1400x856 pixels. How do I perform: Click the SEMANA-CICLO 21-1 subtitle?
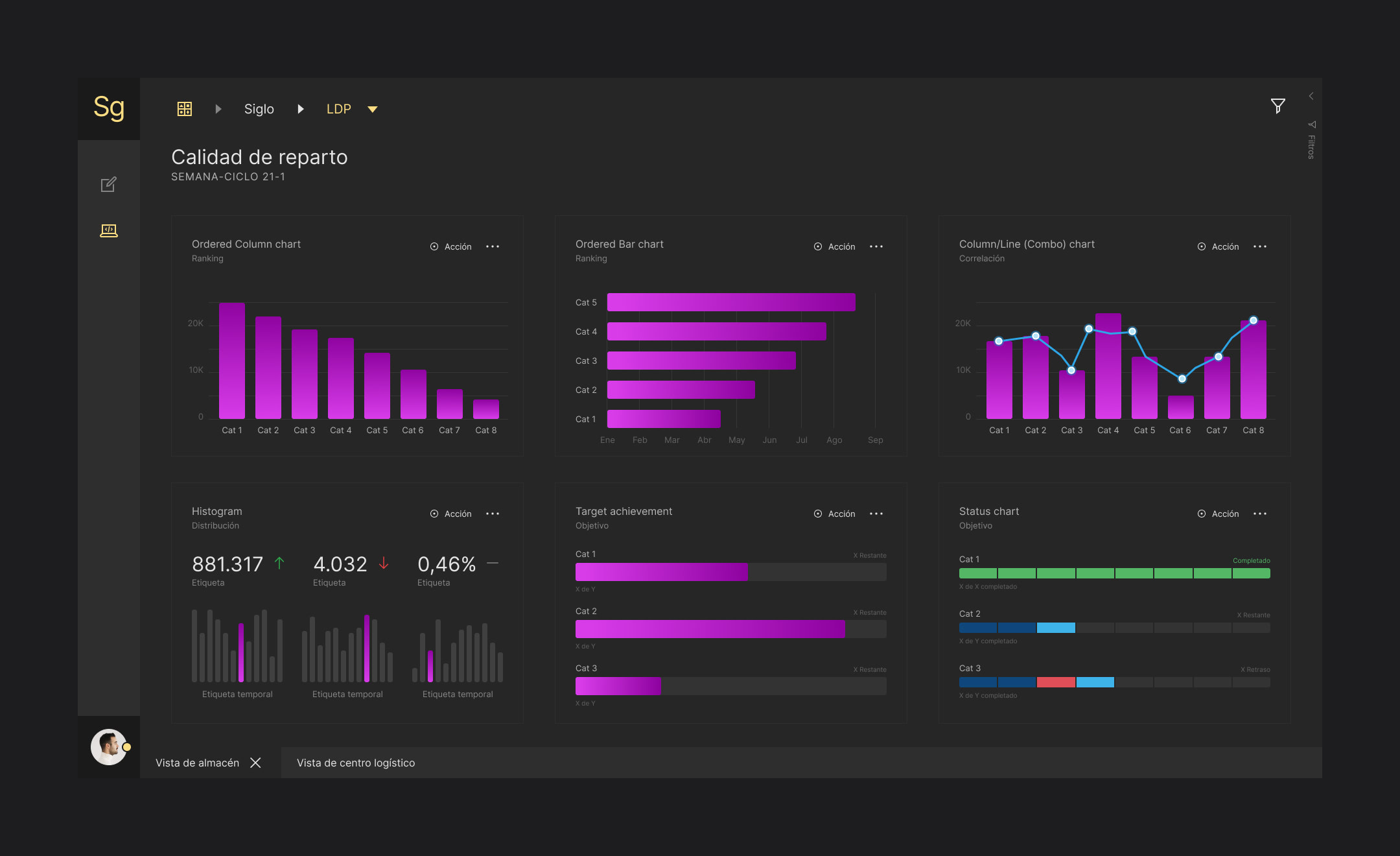tap(228, 176)
